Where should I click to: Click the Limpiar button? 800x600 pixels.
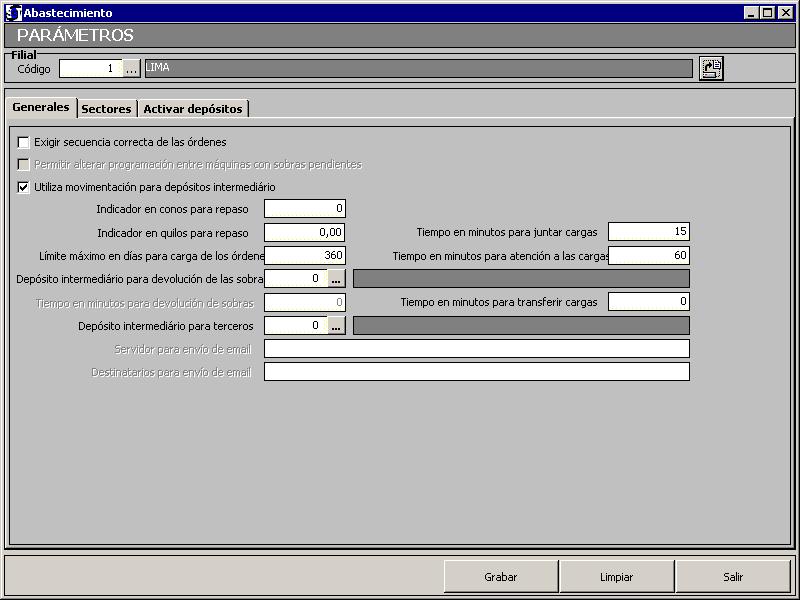click(616, 577)
